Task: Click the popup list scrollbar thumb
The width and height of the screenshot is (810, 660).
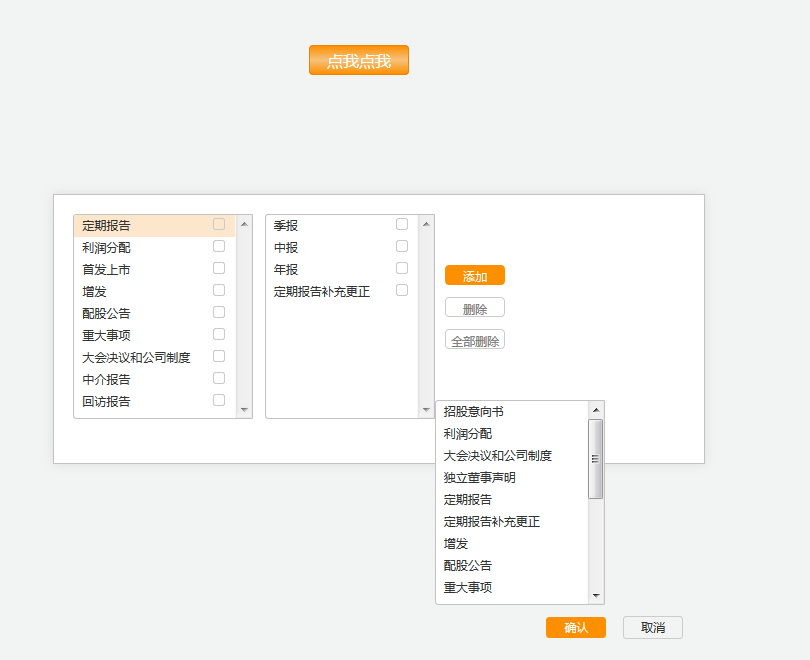Action: click(596, 459)
